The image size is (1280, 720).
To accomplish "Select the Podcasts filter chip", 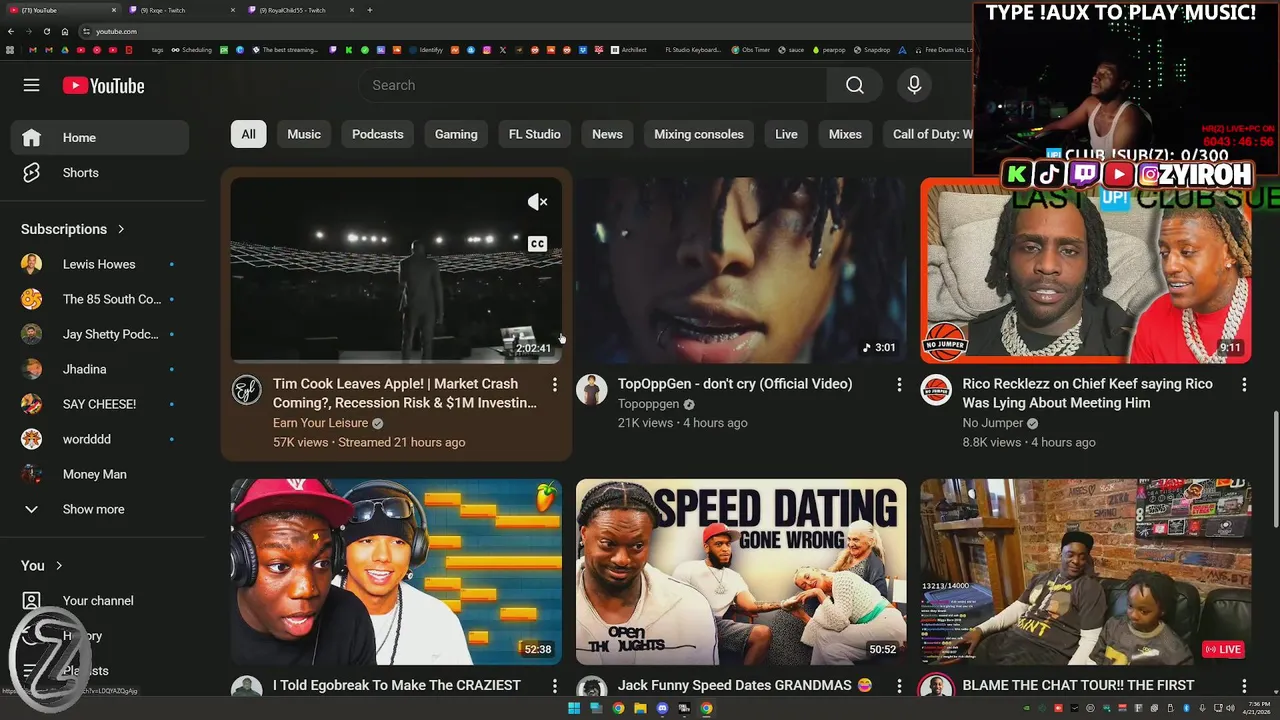I will [x=378, y=134].
